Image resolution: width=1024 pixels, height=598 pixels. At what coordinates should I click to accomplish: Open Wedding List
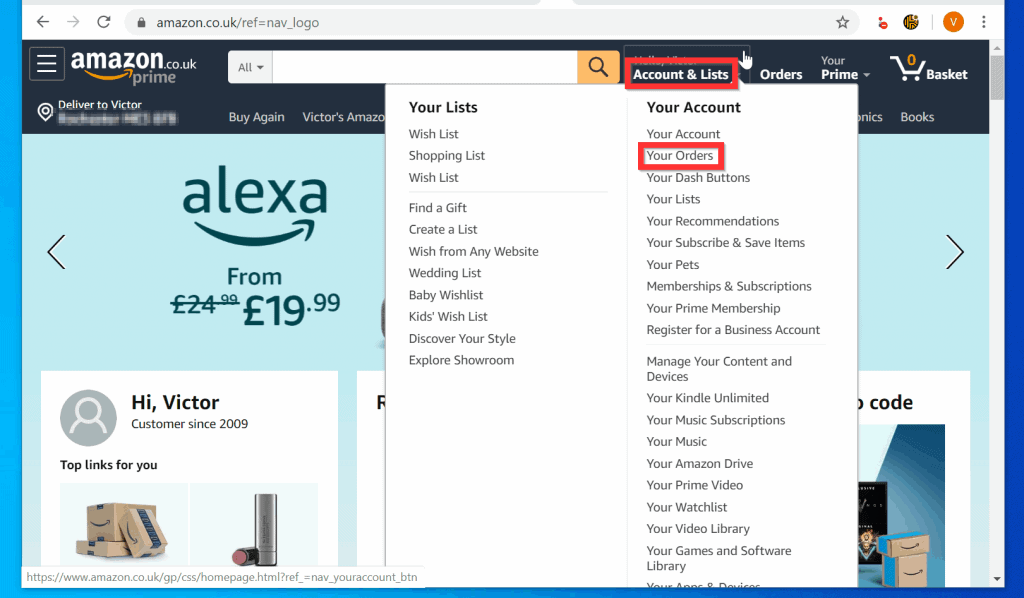pyautogui.click(x=445, y=273)
